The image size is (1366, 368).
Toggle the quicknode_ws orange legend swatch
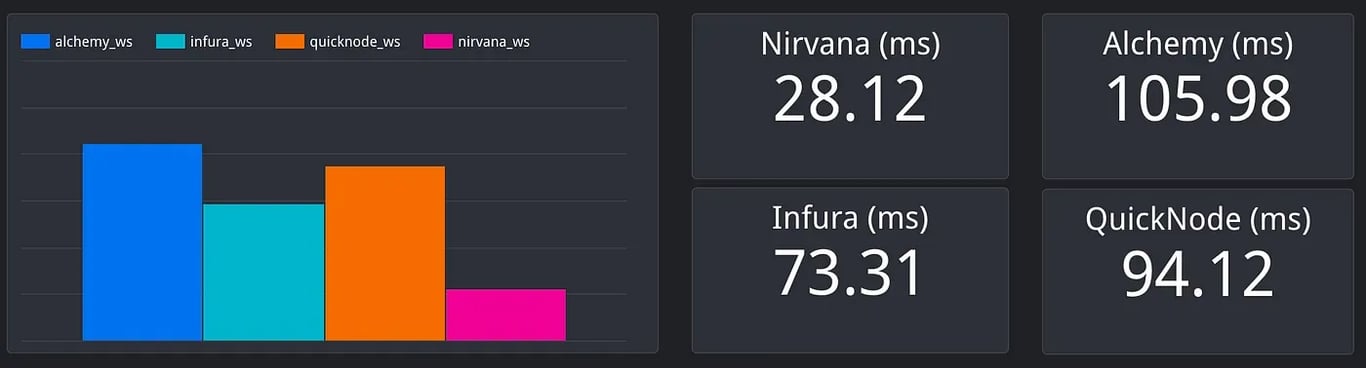tap(290, 42)
